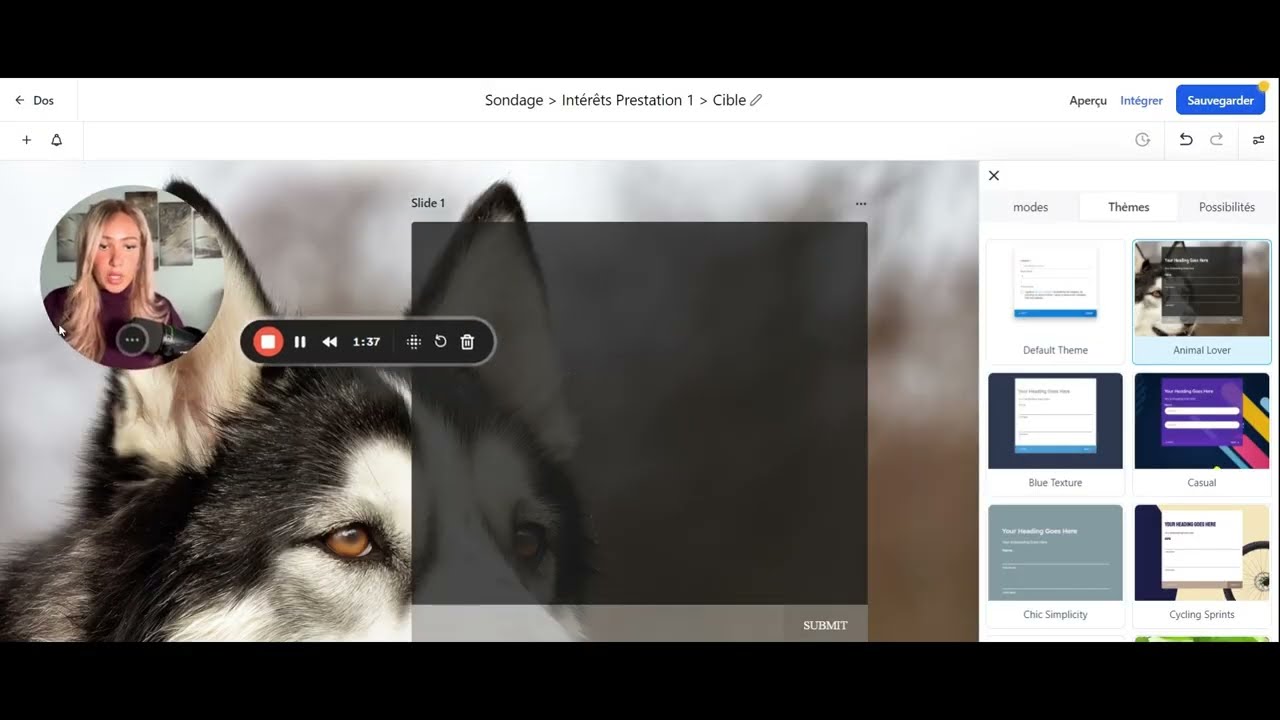Click the Slide 1 label

(428, 203)
